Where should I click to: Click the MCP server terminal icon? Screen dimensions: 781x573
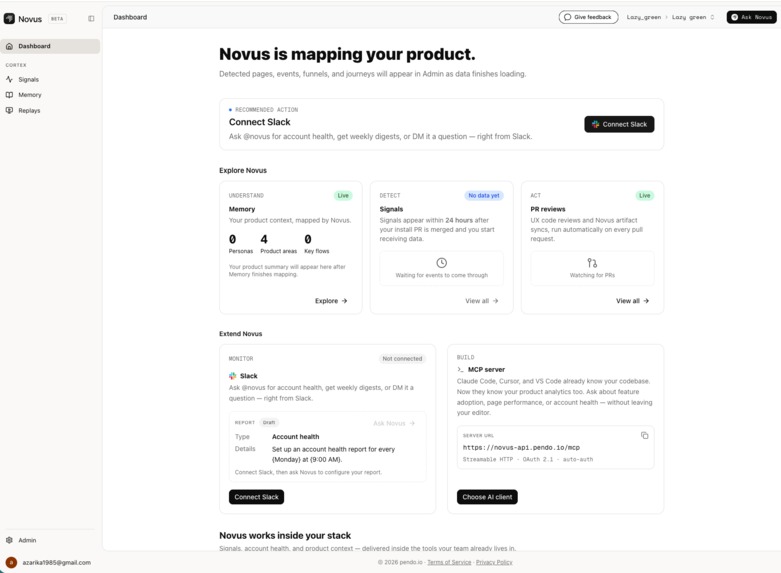pos(460,370)
